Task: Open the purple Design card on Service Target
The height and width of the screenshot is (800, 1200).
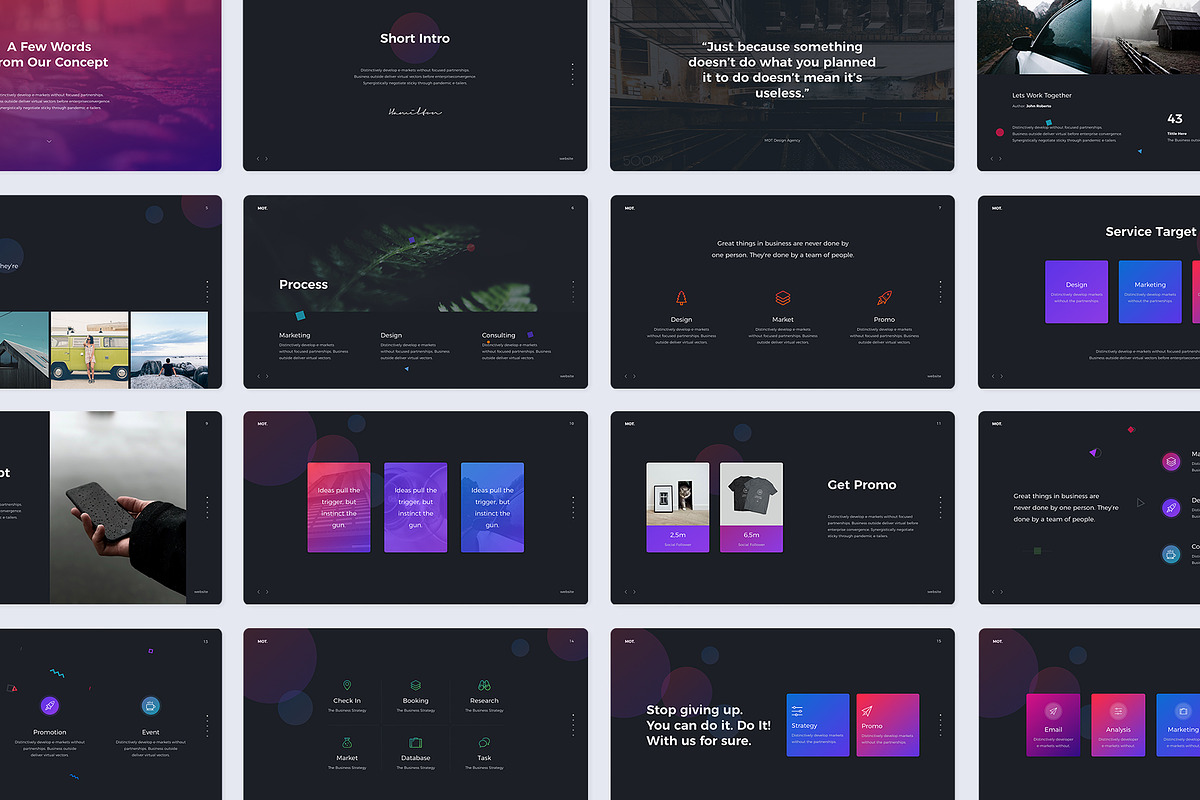Action: (1076, 292)
